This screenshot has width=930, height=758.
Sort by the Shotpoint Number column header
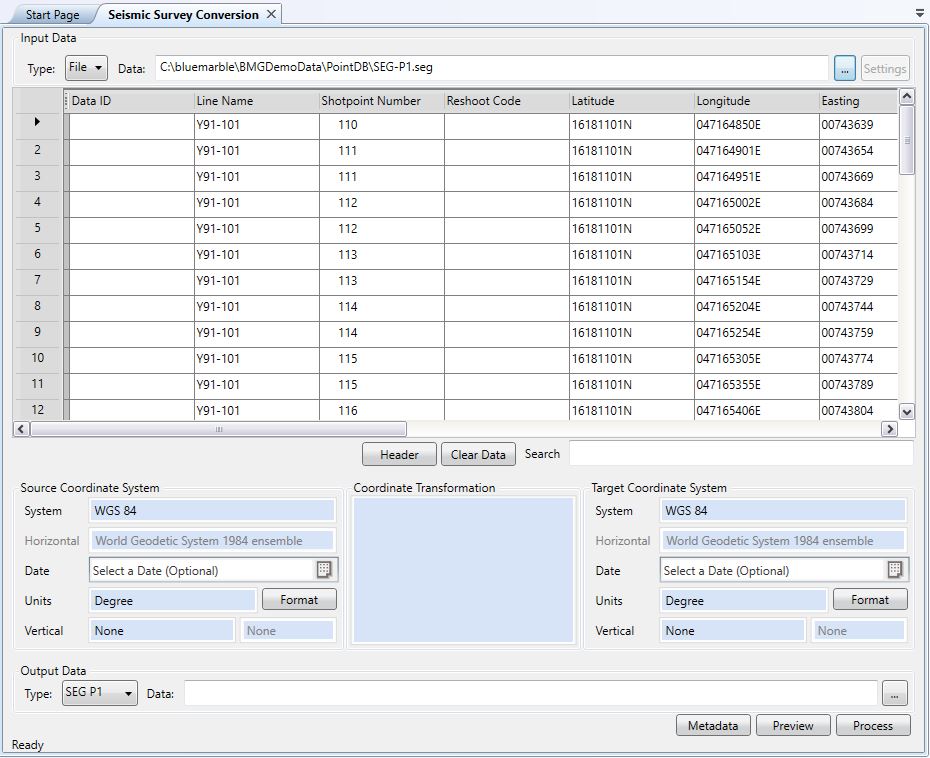tap(371, 101)
